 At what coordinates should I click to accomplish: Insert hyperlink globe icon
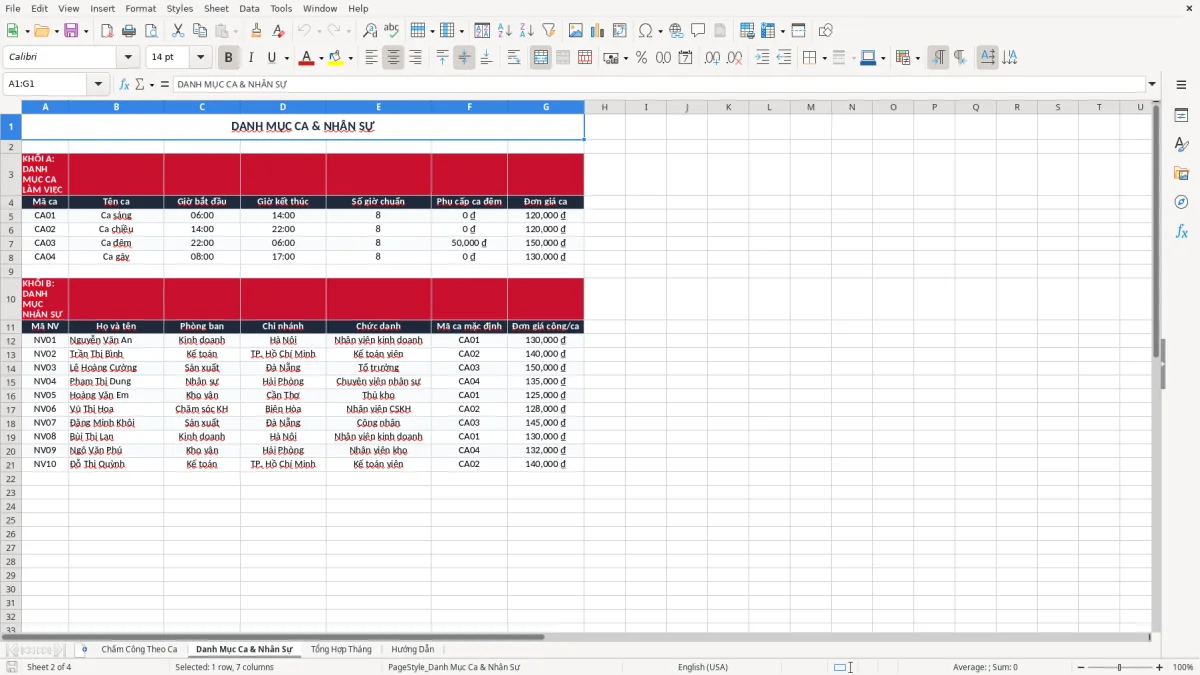[x=676, y=31]
